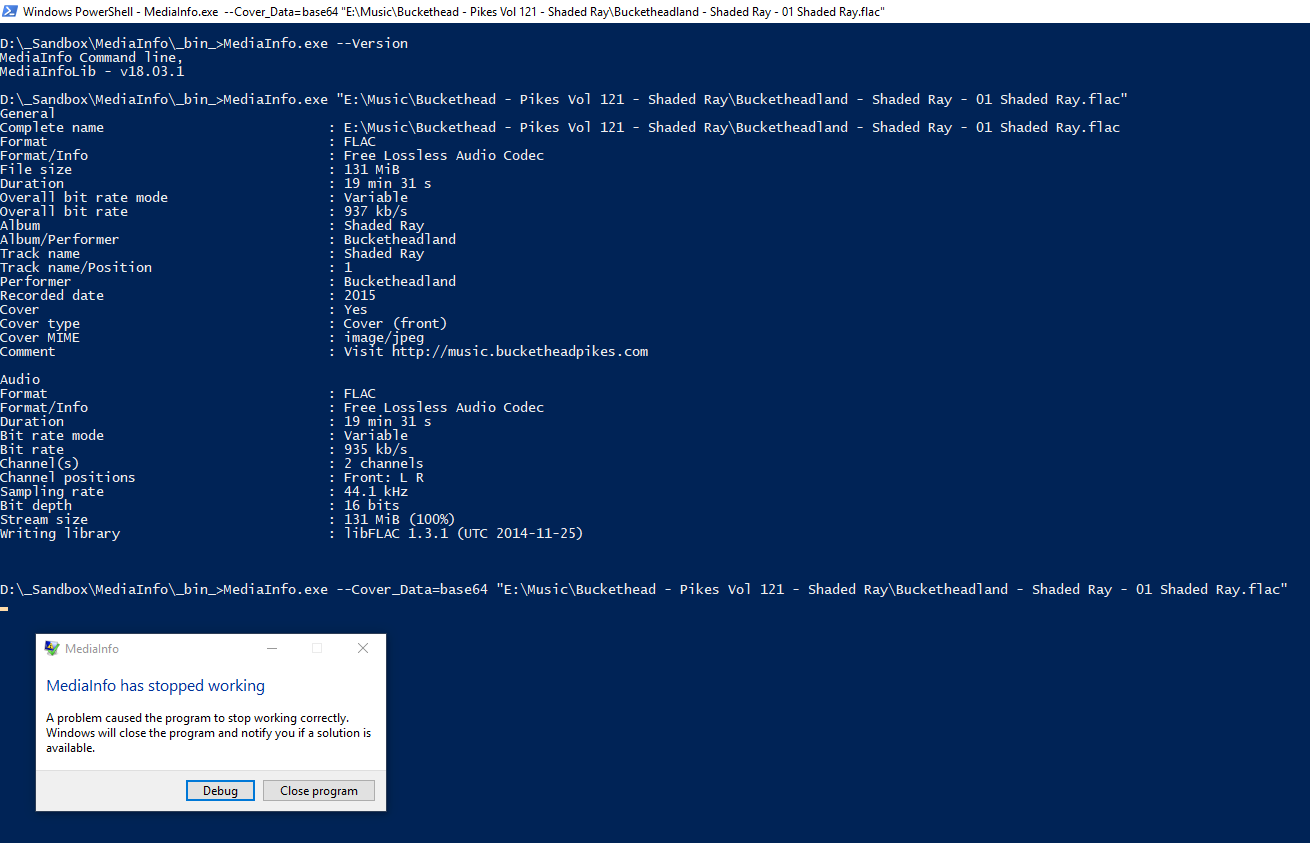Click the 'General' section header

click(28, 113)
